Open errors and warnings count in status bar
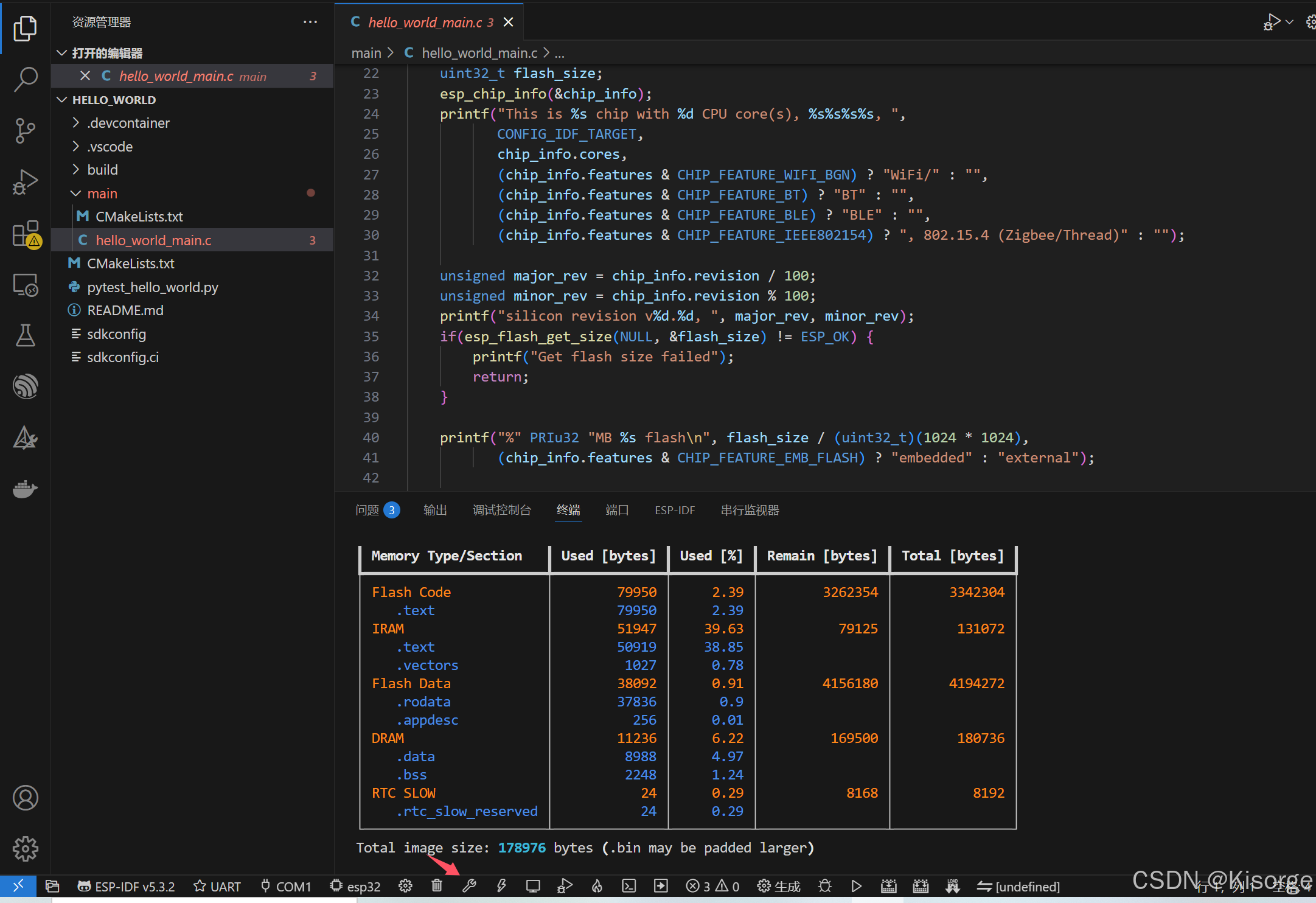This screenshot has width=1316, height=903. pyautogui.click(x=712, y=887)
